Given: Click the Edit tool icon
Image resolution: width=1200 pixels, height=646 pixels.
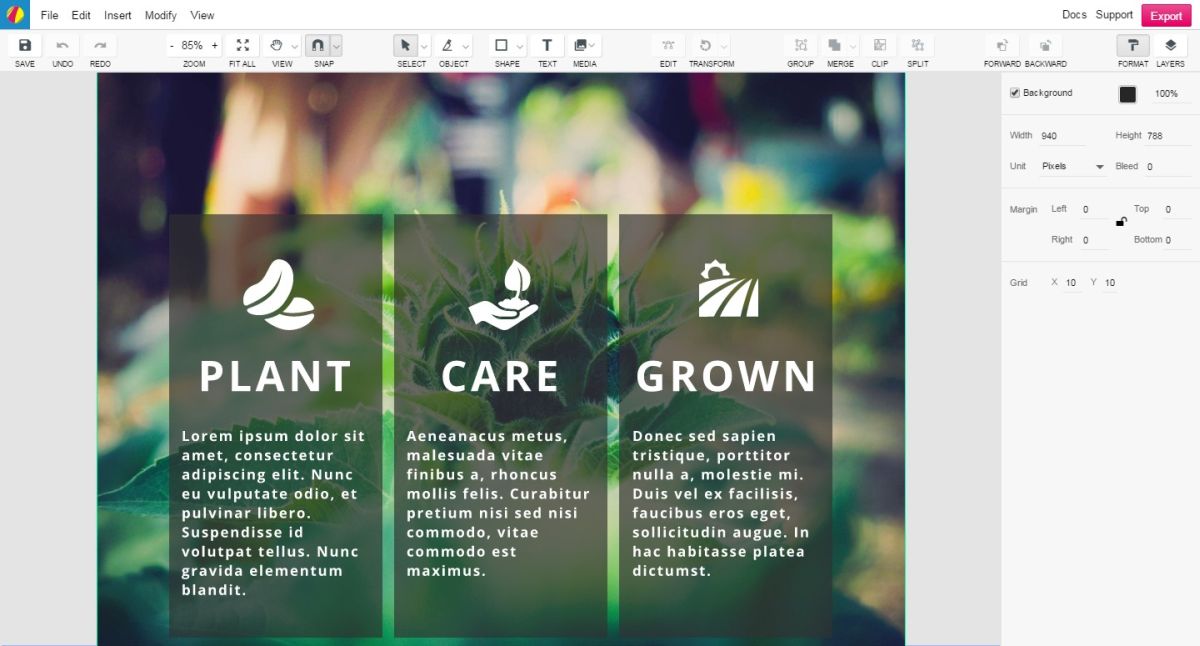Looking at the screenshot, I should coord(668,45).
